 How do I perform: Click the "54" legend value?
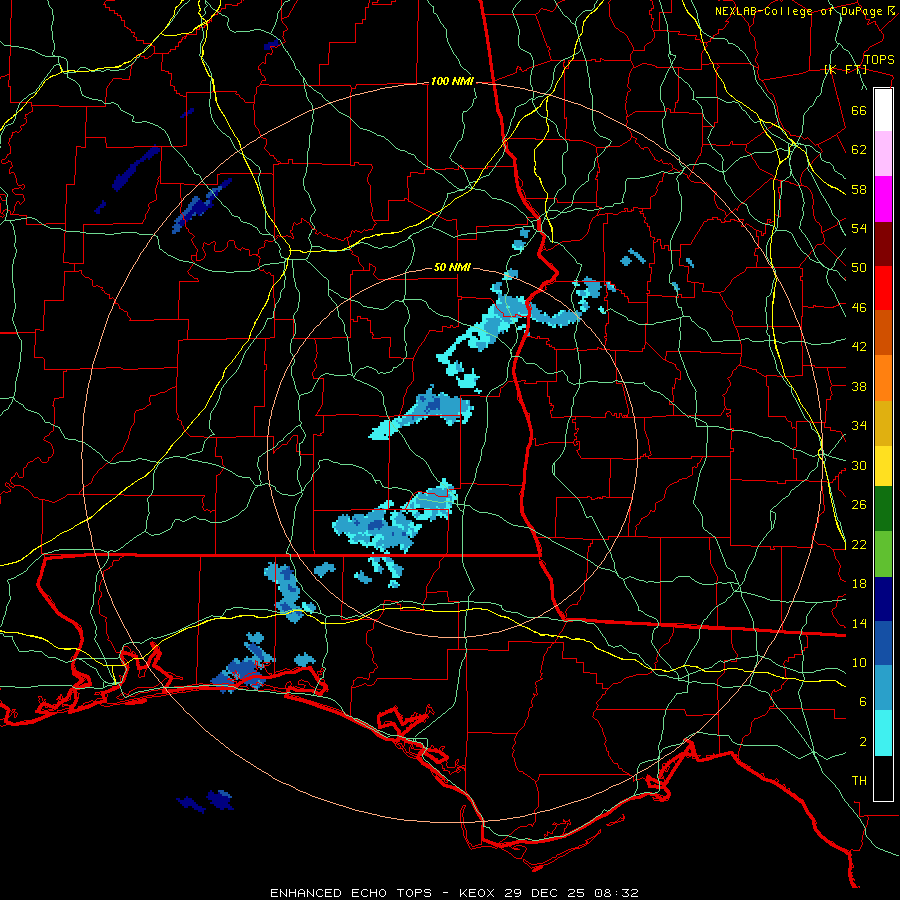point(859,228)
